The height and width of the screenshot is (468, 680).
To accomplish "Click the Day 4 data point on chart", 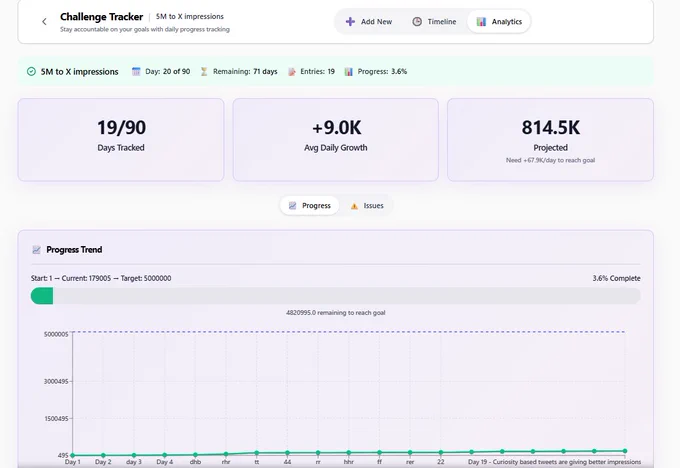I will click(x=164, y=455).
